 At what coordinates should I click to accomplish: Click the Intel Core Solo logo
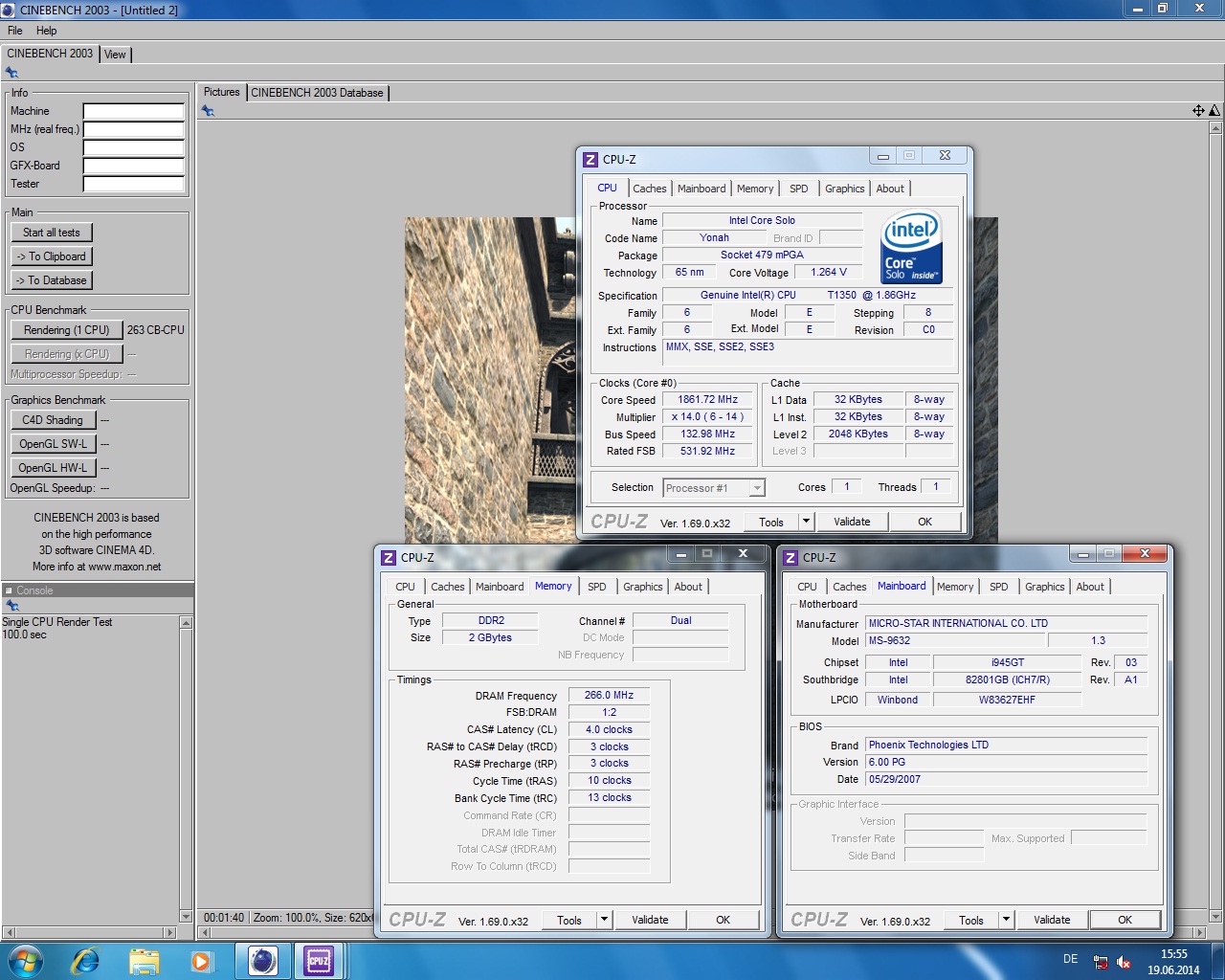pyautogui.click(x=911, y=247)
